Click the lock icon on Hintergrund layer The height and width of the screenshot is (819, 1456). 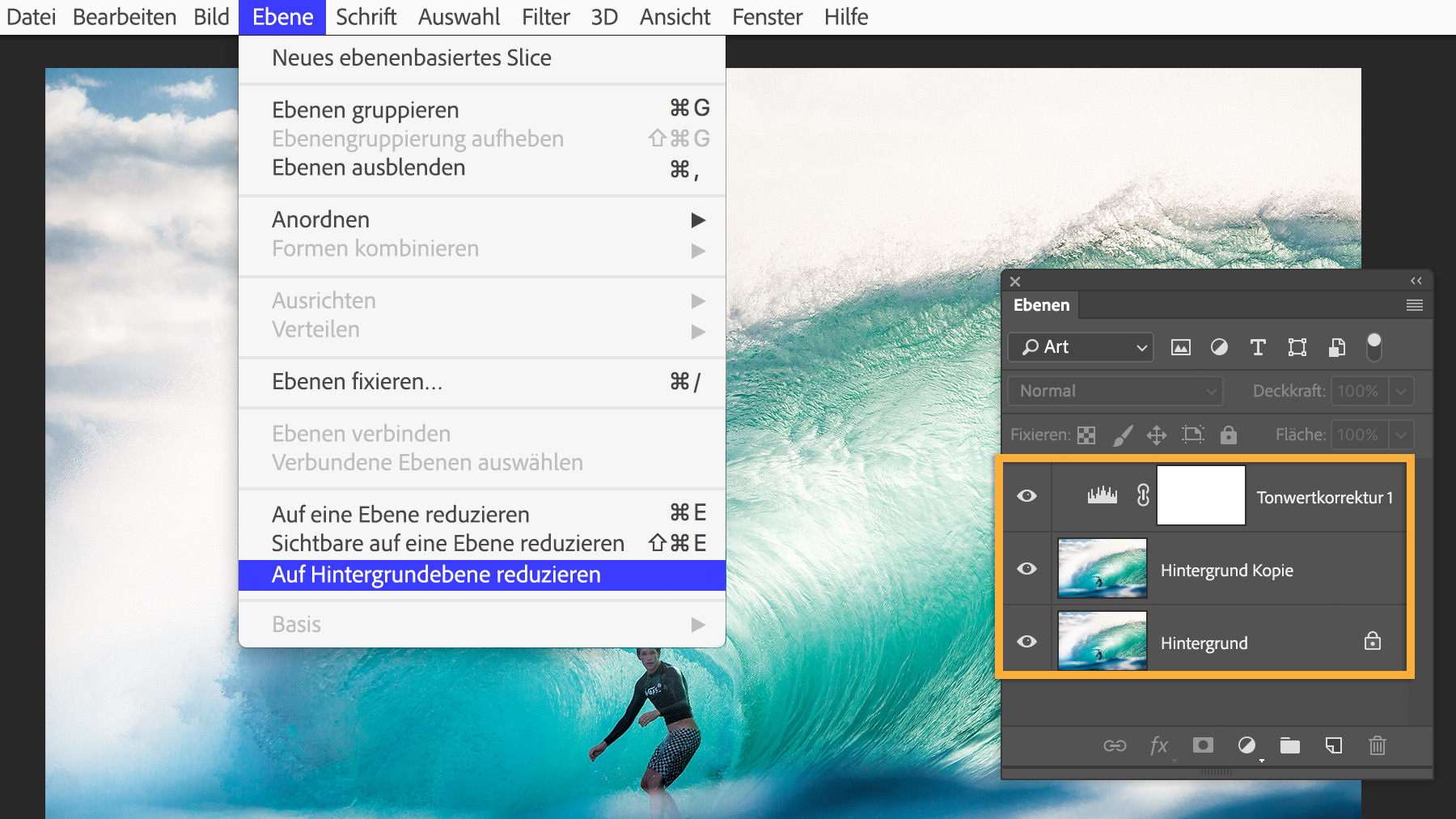[1373, 641]
